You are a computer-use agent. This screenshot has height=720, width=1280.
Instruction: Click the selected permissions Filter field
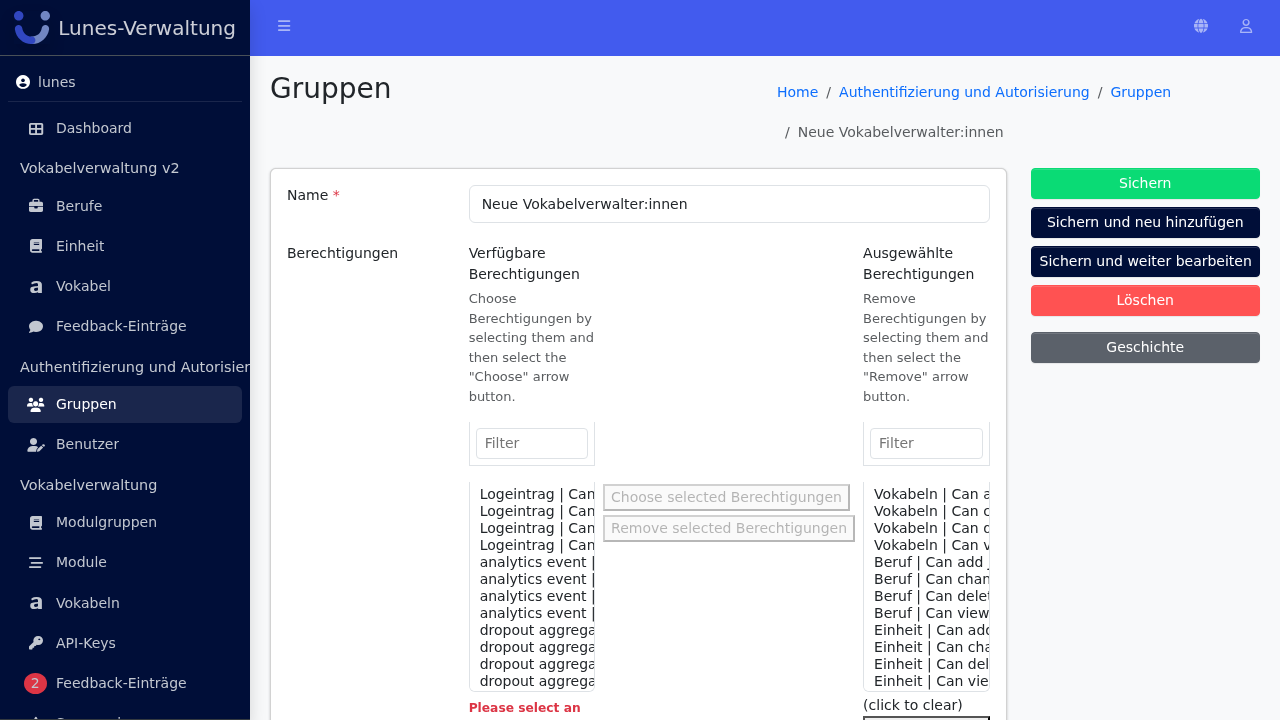tap(926, 443)
